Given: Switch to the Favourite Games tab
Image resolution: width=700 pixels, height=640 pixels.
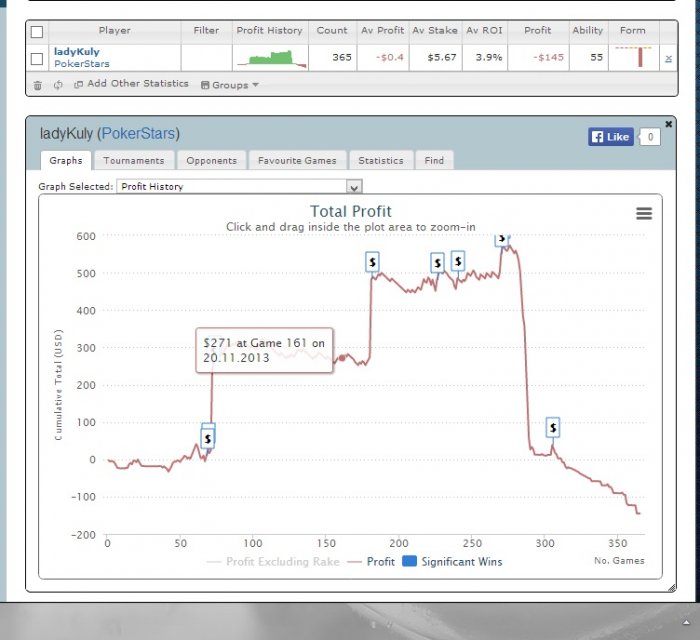Looking at the screenshot, I should (297, 160).
